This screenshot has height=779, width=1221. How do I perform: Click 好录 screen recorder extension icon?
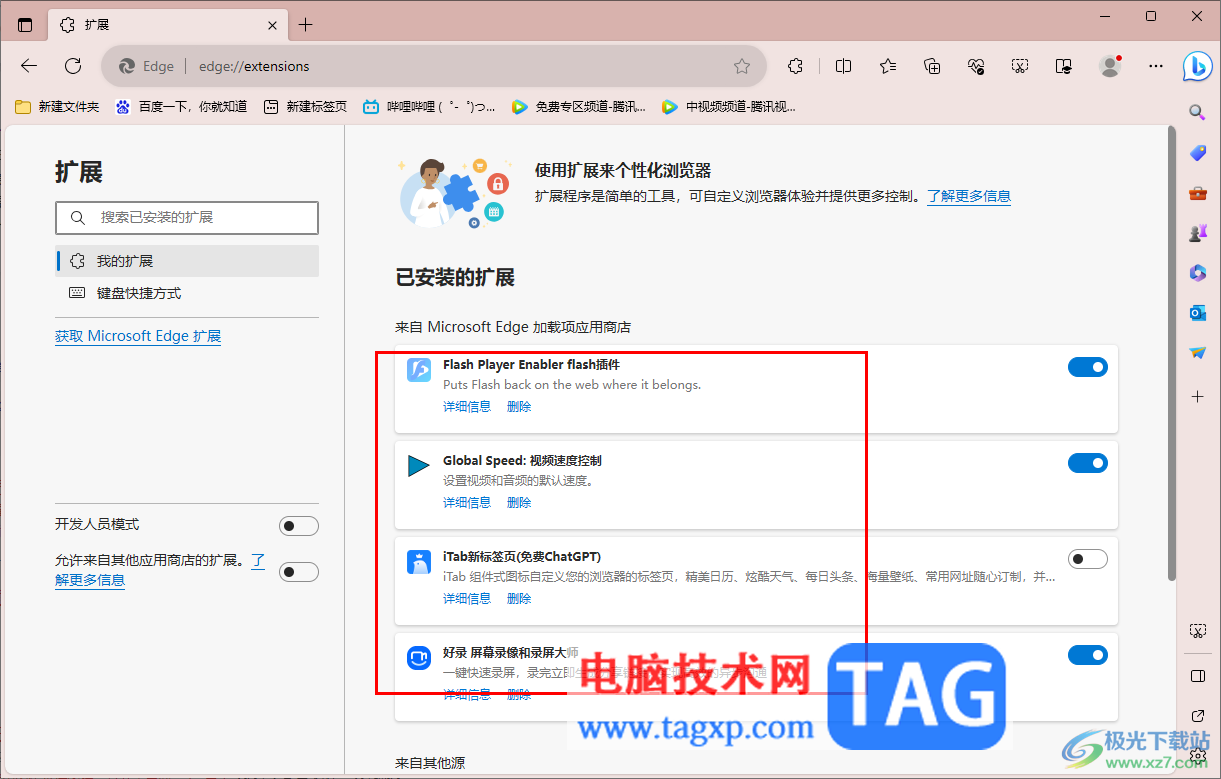click(x=418, y=658)
